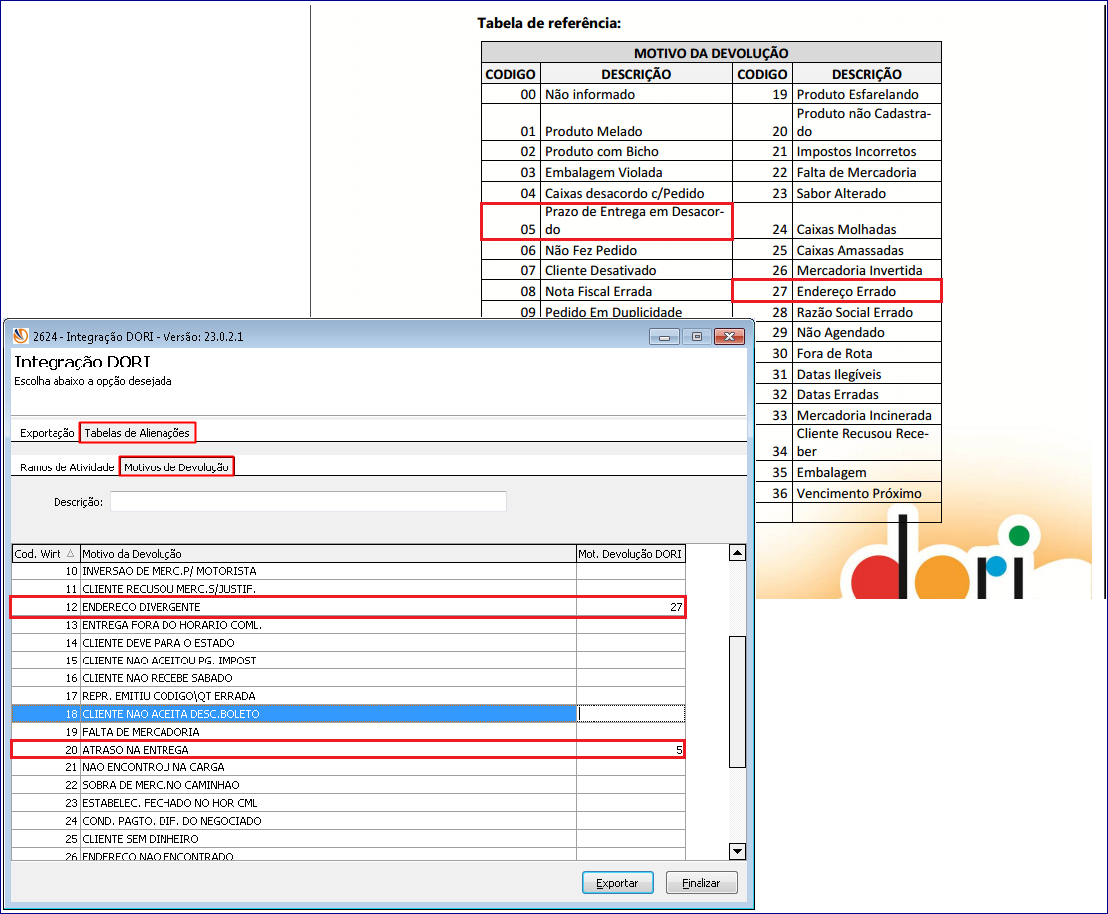1108x914 pixels.
Task: Click 'Prazo de Entrega em Desacordo' in reference table
Action: click(x=635, y=221)
